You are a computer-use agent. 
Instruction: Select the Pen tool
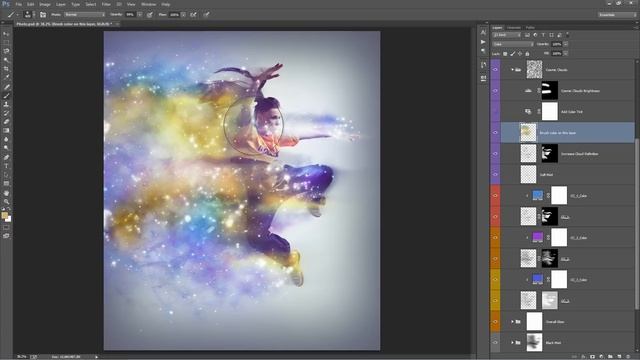point(6,158)
